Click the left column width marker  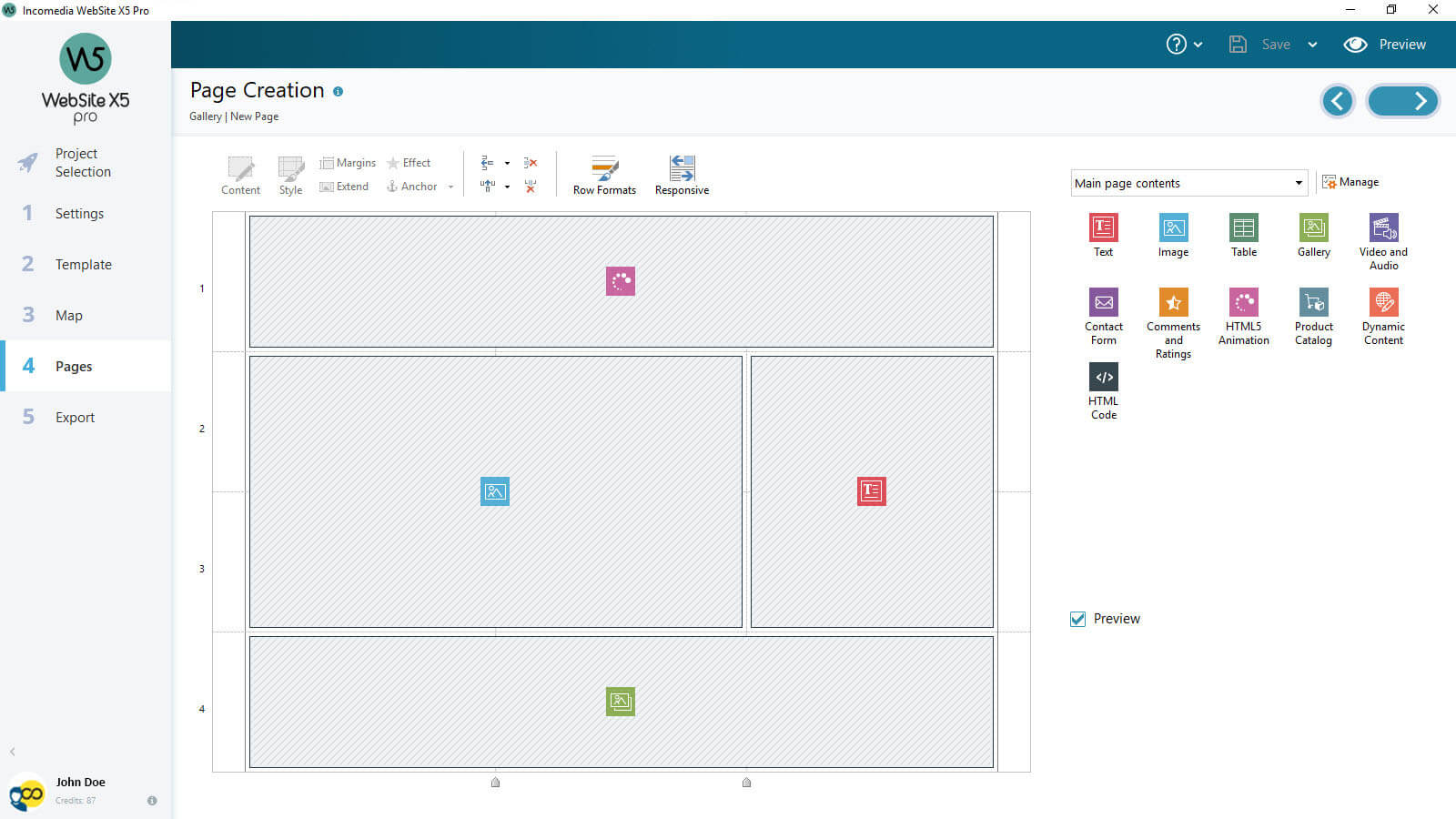[496, 782]
